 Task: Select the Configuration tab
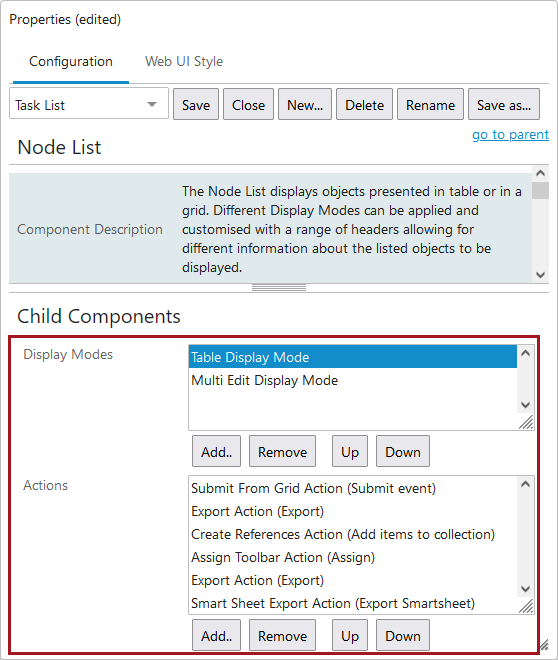coord(71,61)
